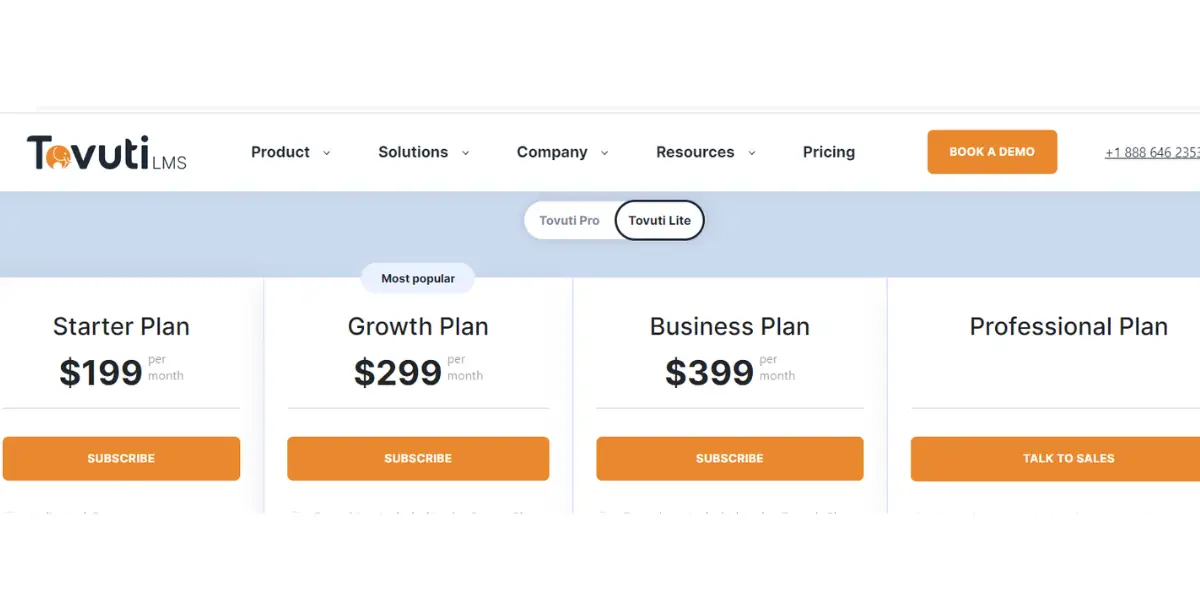Expand the Solutions menu chevron
Viewport: 1200px width, 600px height.
pyautogui.click(x=465, y=153)
